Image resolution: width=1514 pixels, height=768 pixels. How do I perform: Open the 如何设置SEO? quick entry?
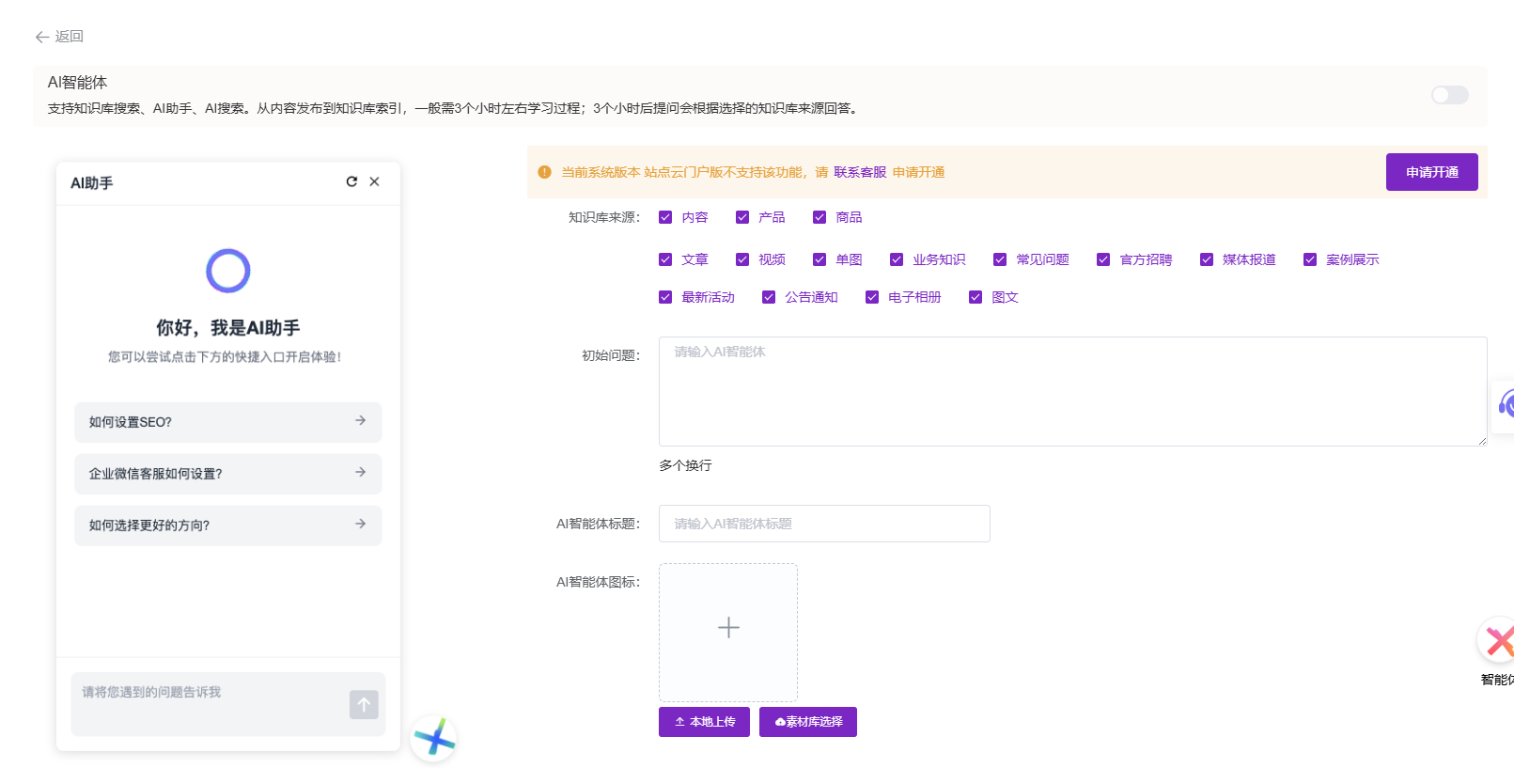[x=228, y=422]
